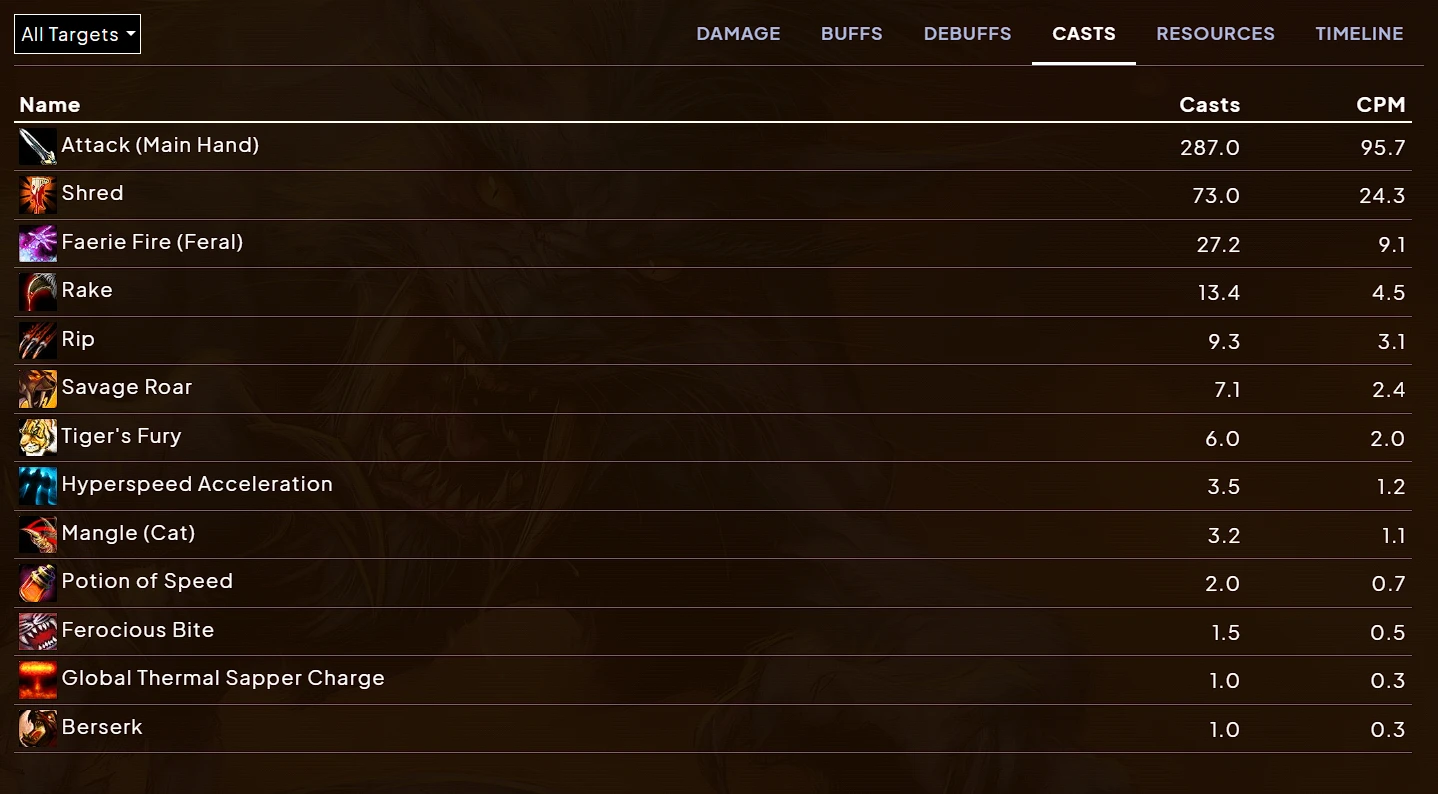The height and width of the screenshot is (794, 1438).
Task: Click the Rake ability icon
Action: click(x=38, y=292)
